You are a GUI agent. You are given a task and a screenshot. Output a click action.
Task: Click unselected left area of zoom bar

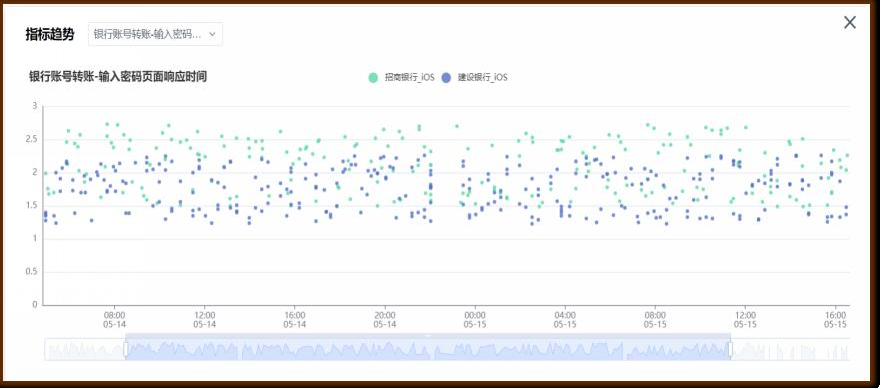[x=84, y=349]
